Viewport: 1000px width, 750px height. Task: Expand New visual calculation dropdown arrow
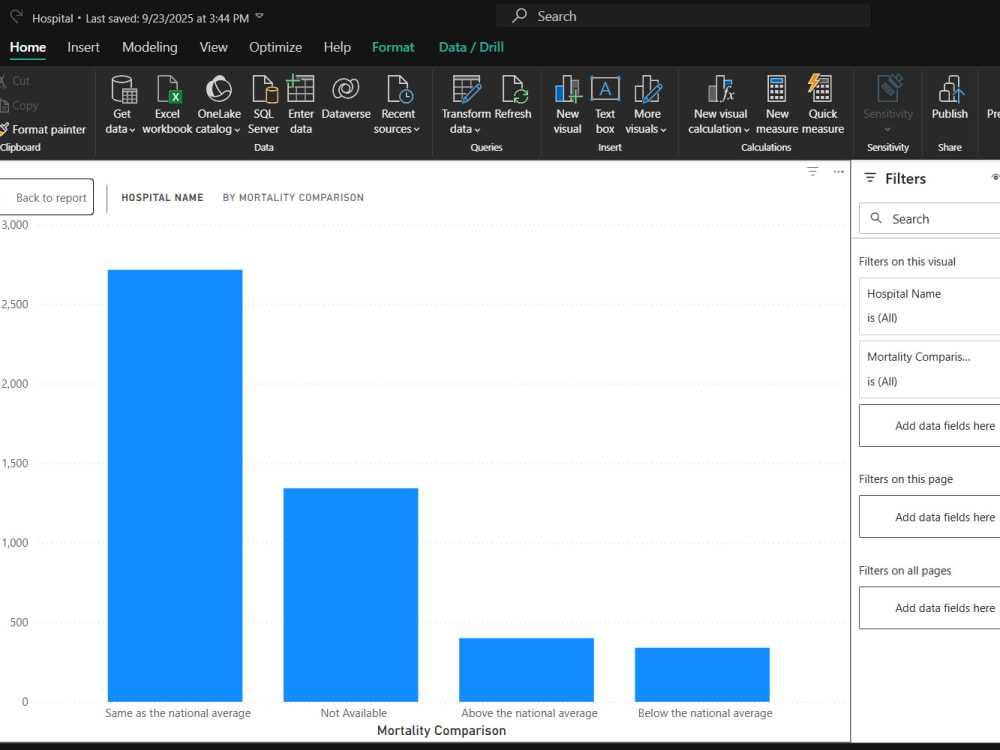point(746,129)
